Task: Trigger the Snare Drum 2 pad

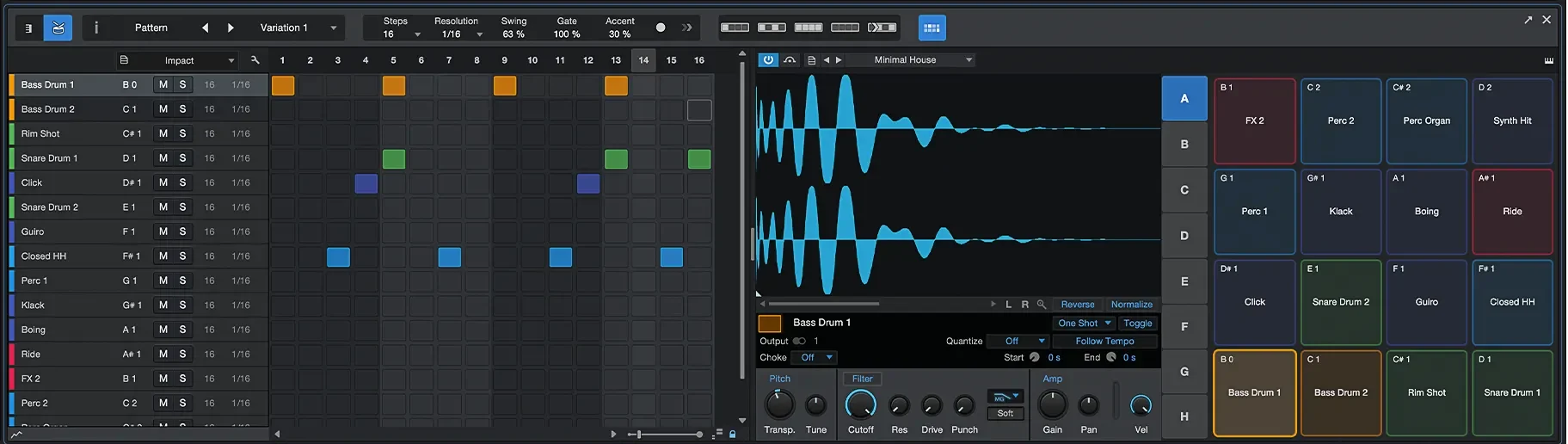Action: pos(1341,302)
